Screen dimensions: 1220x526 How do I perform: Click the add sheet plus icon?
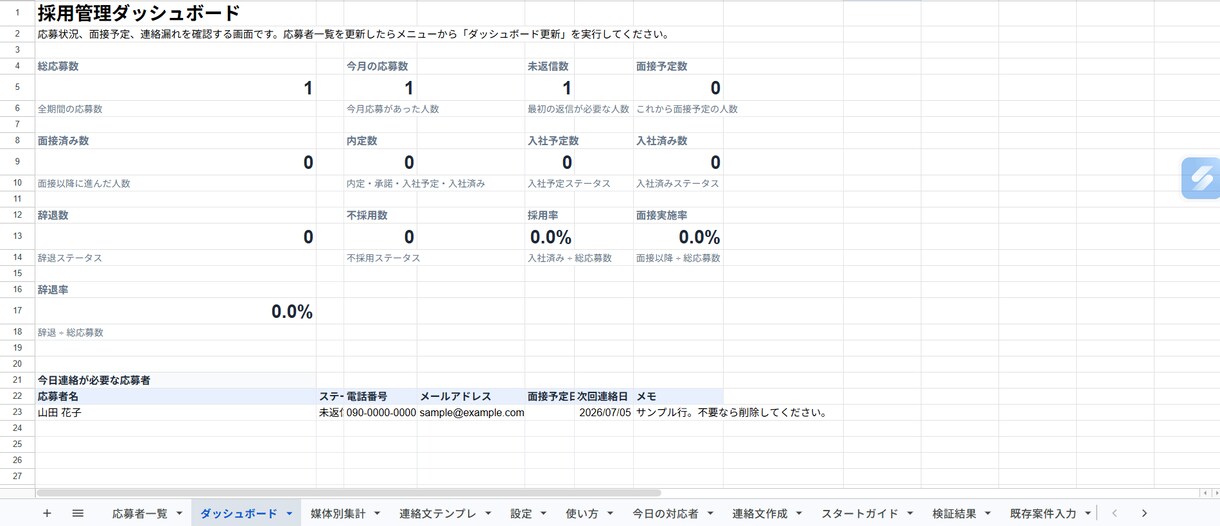47,513
